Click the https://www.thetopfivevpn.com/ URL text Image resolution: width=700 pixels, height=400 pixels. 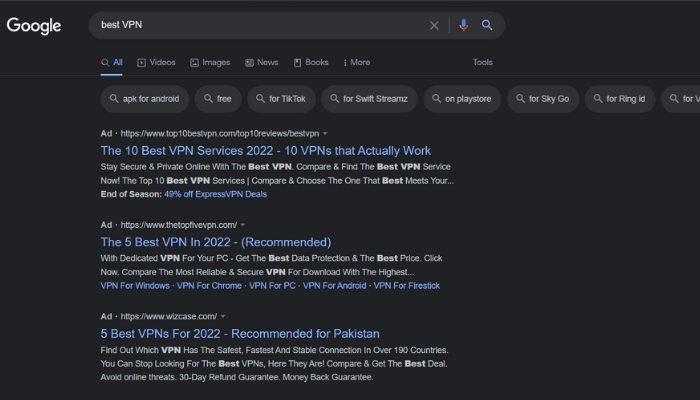point(179,225)
